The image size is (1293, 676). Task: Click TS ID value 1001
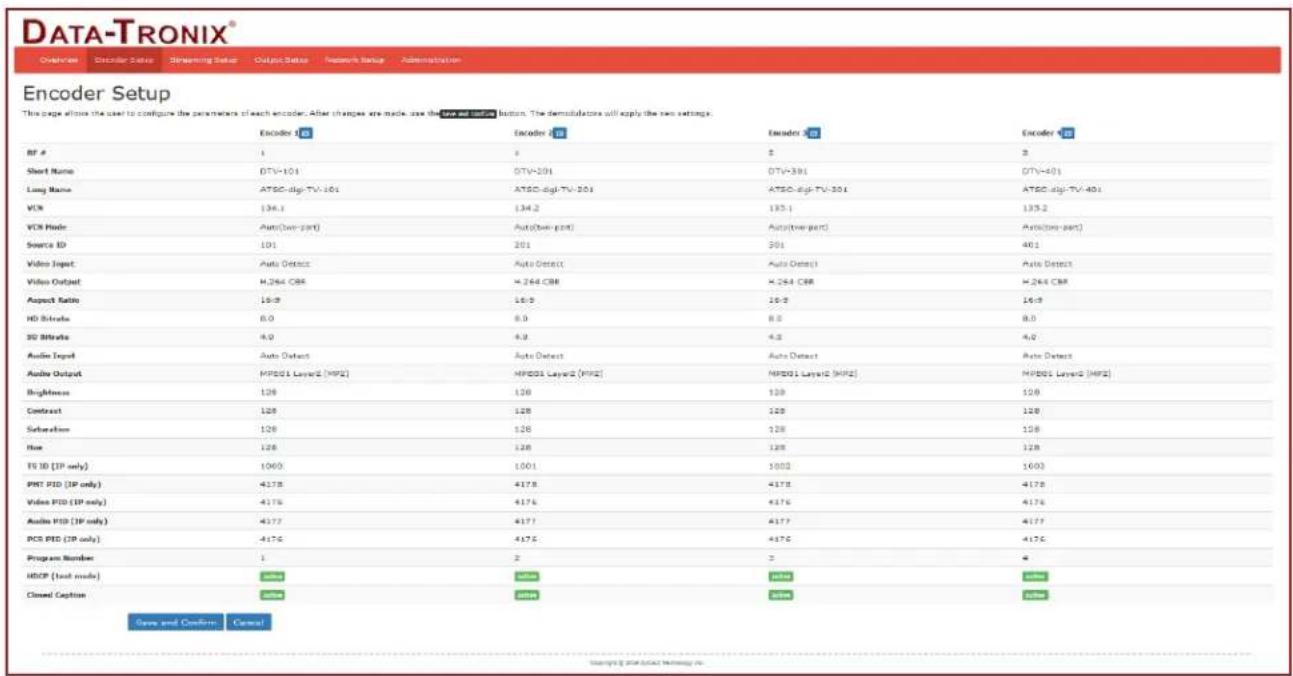tap(524, 467)
